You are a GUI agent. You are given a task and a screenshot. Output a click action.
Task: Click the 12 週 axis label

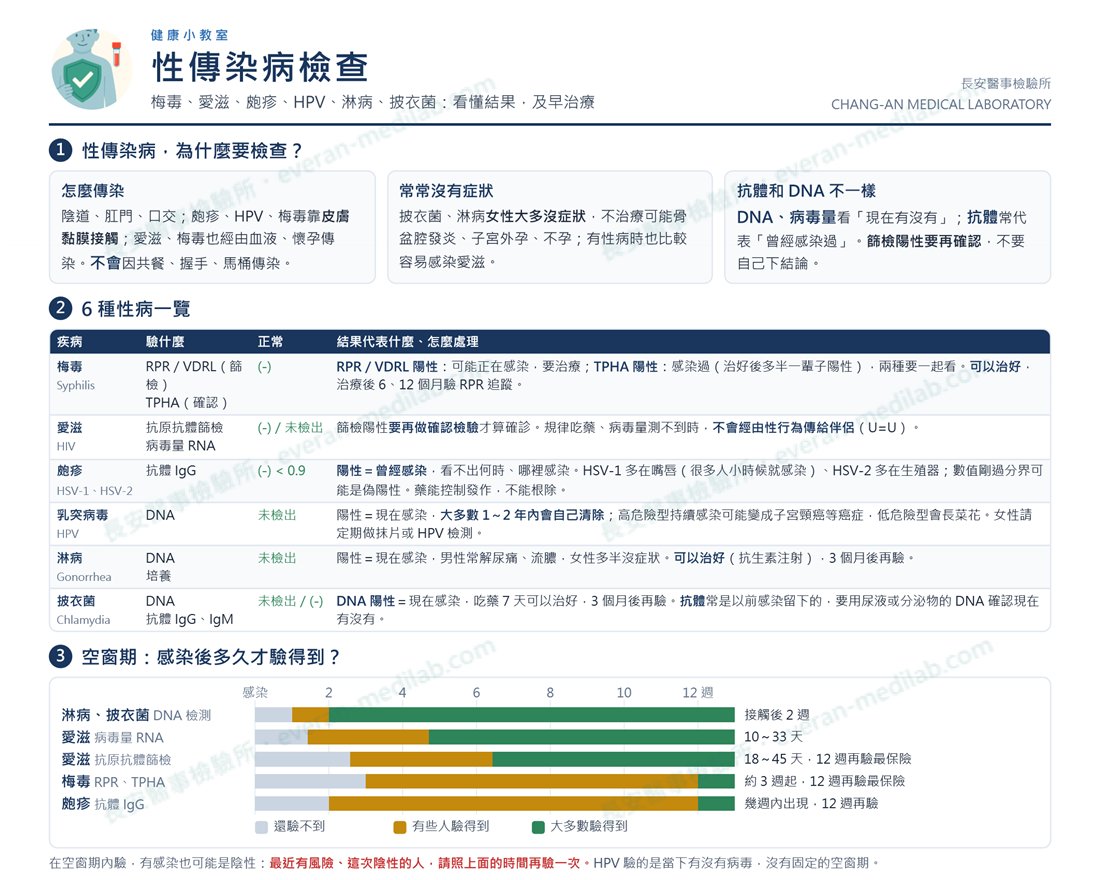(697, 693)
